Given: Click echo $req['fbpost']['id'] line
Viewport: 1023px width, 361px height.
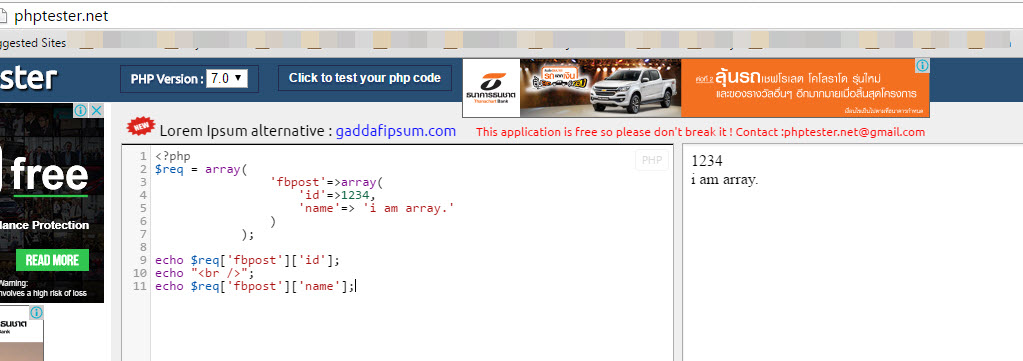Looking at the screenshot, I should 248,260.
